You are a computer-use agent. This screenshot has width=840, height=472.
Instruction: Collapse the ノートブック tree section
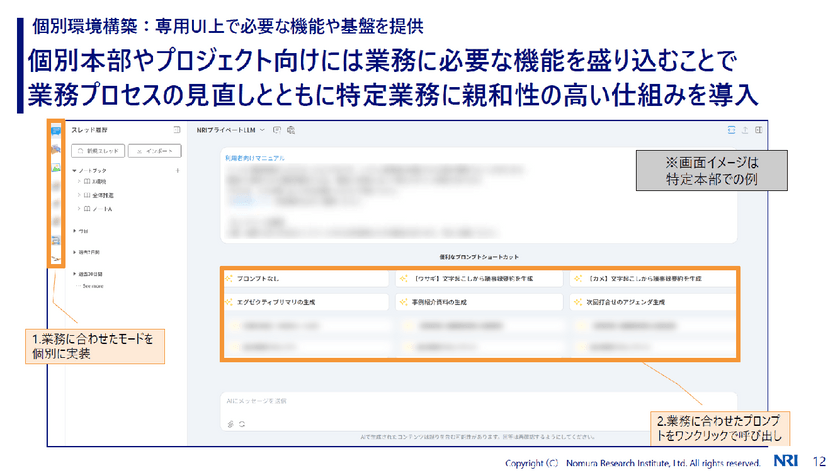point(74,171)
